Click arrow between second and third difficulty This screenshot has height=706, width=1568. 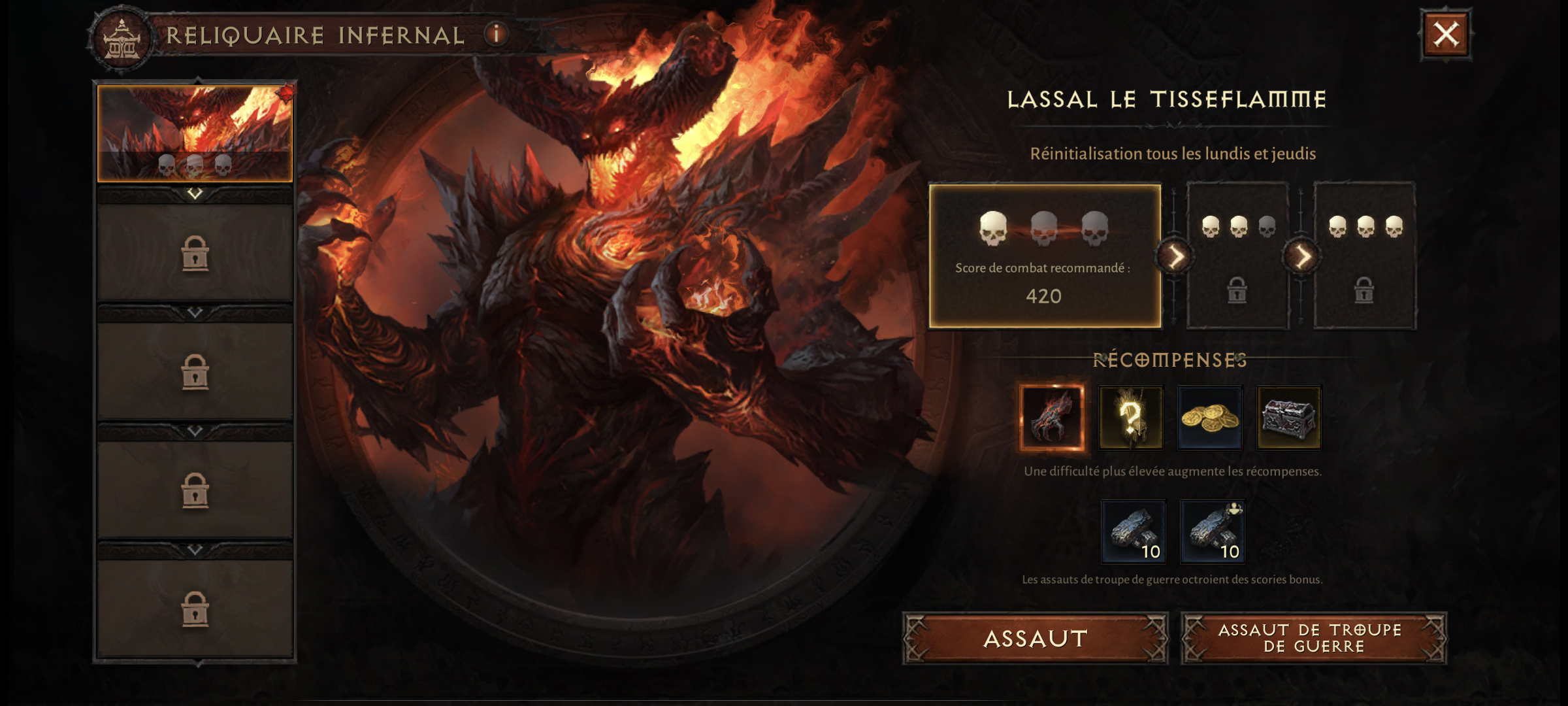pos(1302,256)
